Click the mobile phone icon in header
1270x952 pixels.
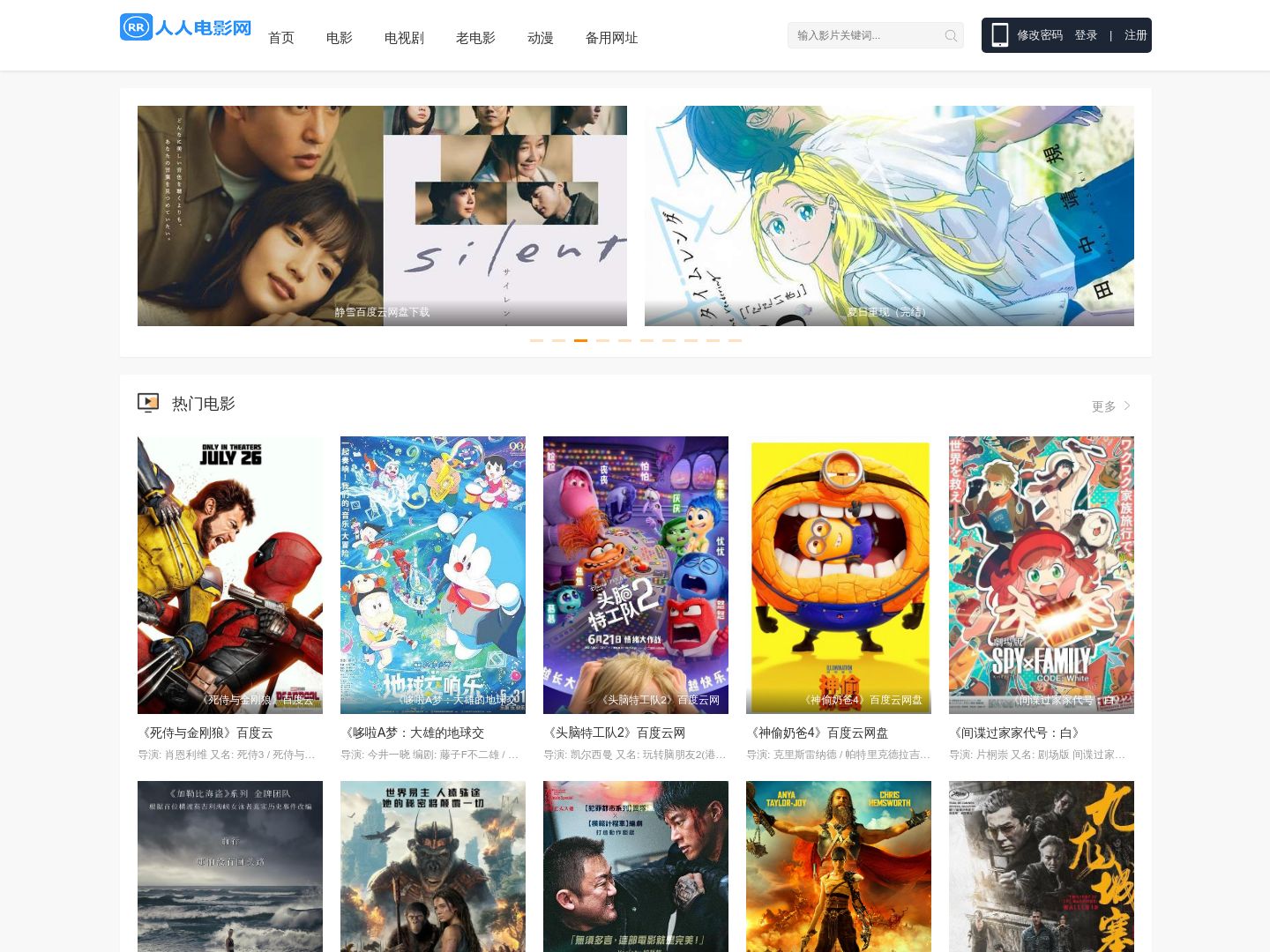tap(999, 35)
